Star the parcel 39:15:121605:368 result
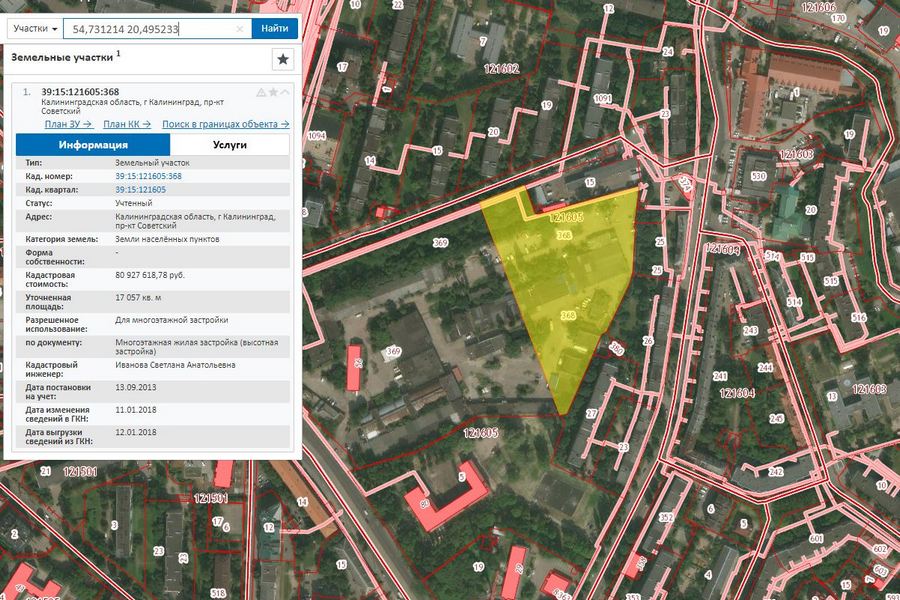 pos(273,93)
